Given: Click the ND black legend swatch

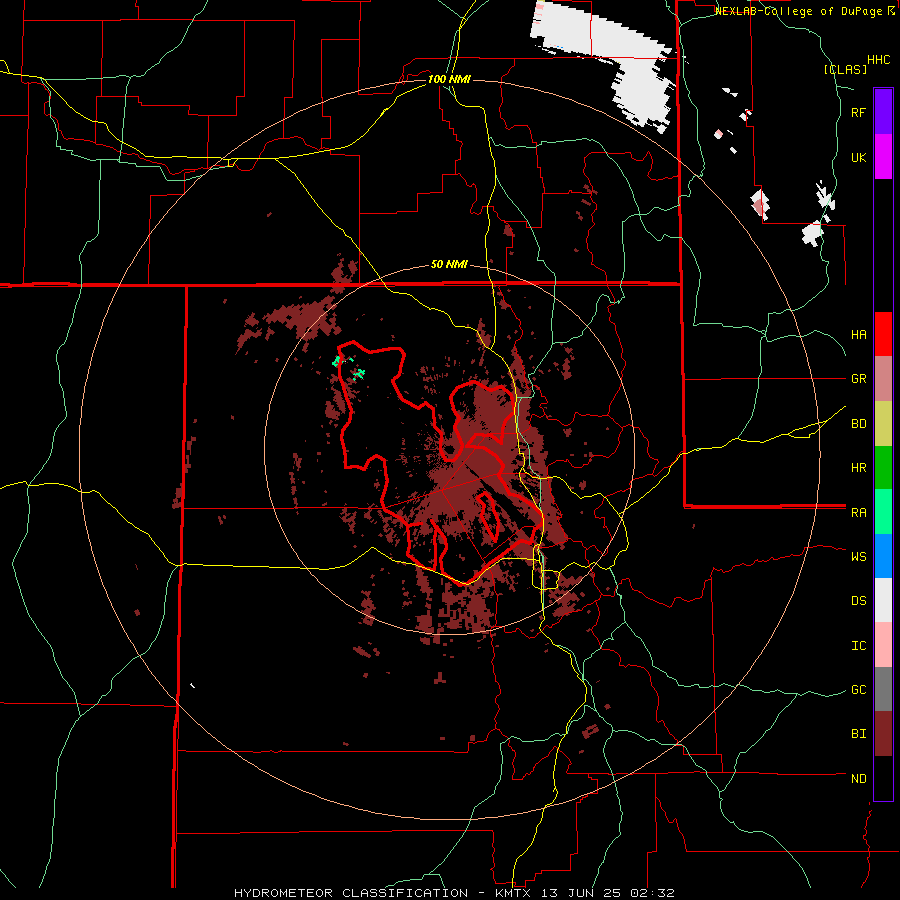Looking at the screenshot, I should pos(883,778).
